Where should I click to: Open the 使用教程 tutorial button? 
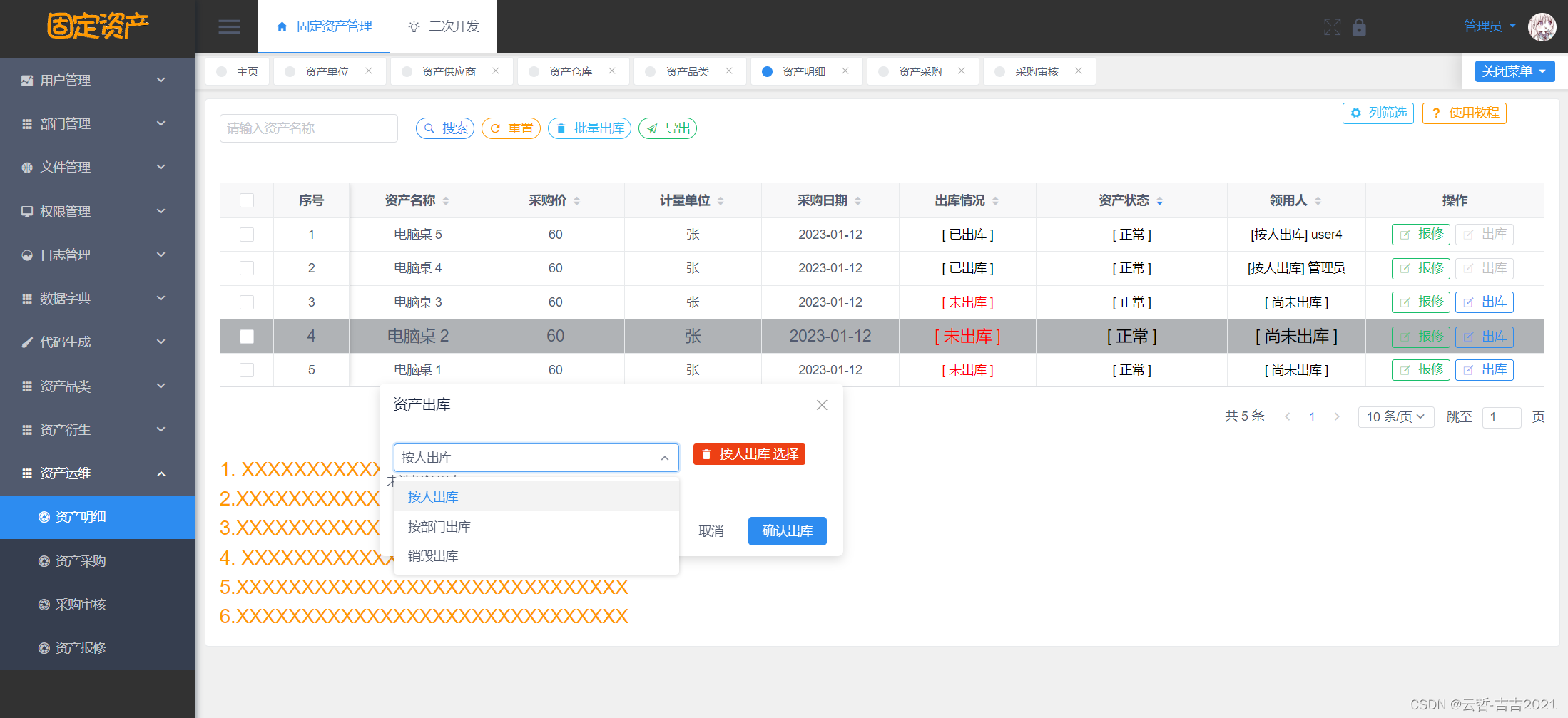click(x=1465, y=113)
